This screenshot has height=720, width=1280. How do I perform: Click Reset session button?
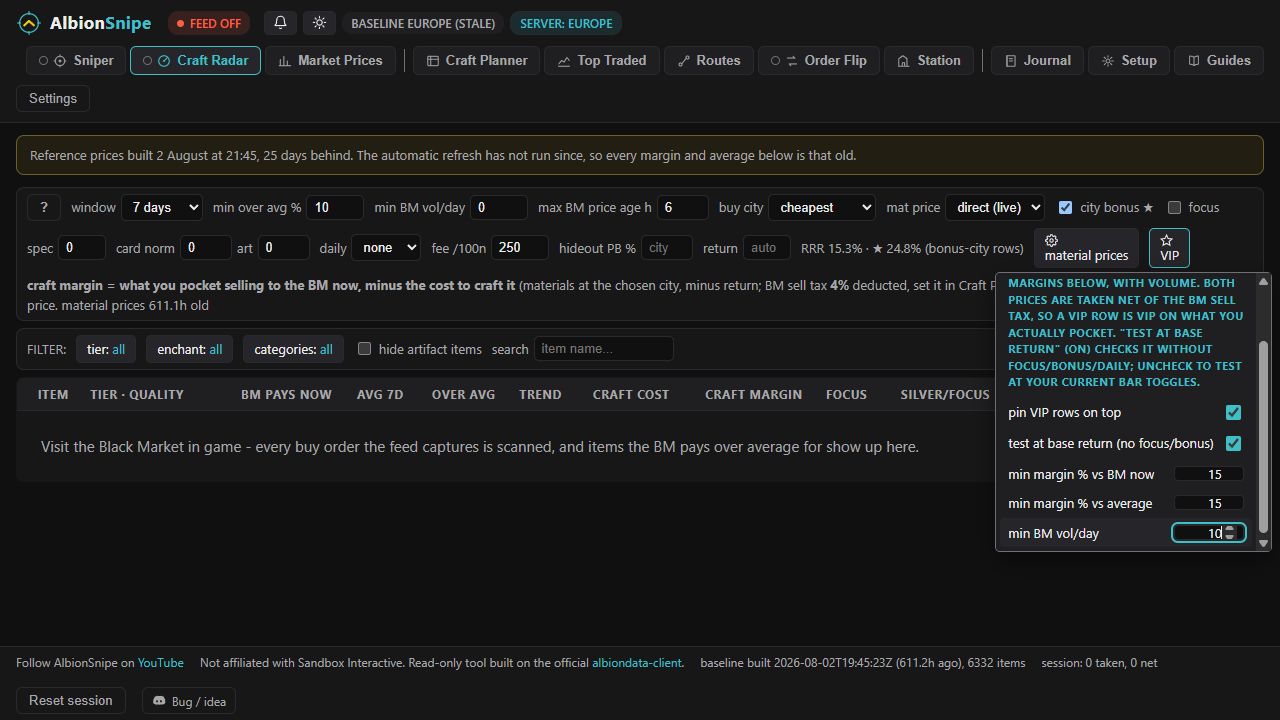point(71,700)
